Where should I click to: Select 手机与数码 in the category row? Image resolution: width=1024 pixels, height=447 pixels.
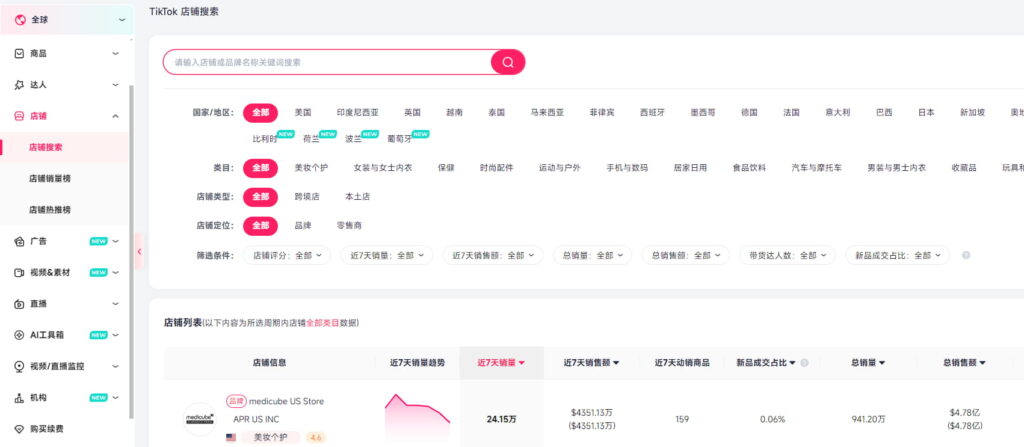click(x=627, y=168)
